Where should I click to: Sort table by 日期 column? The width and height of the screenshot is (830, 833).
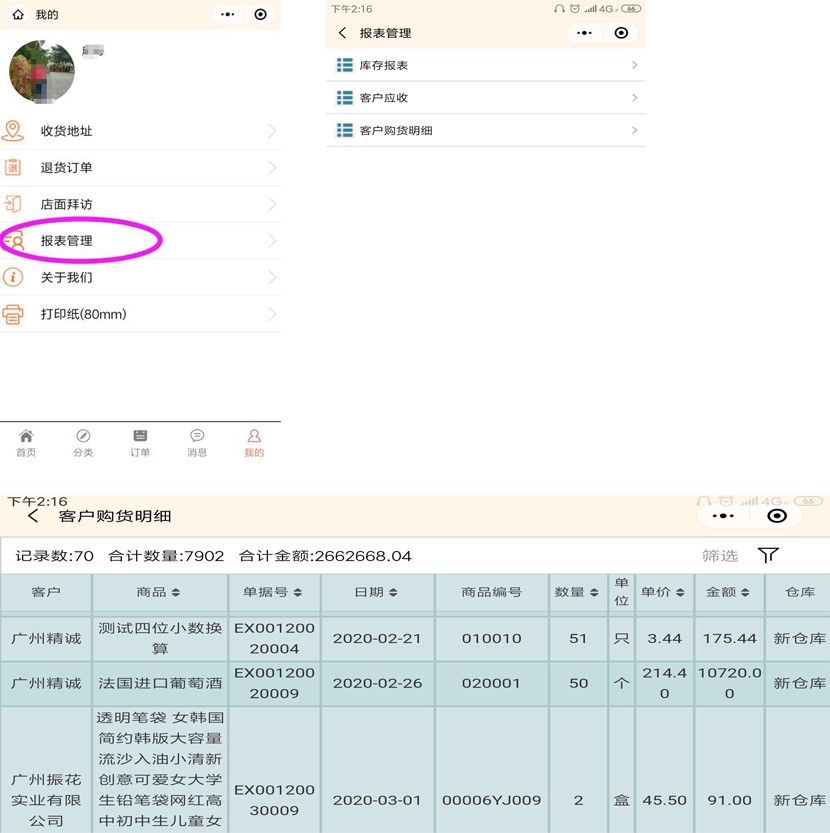coord(376,592)
